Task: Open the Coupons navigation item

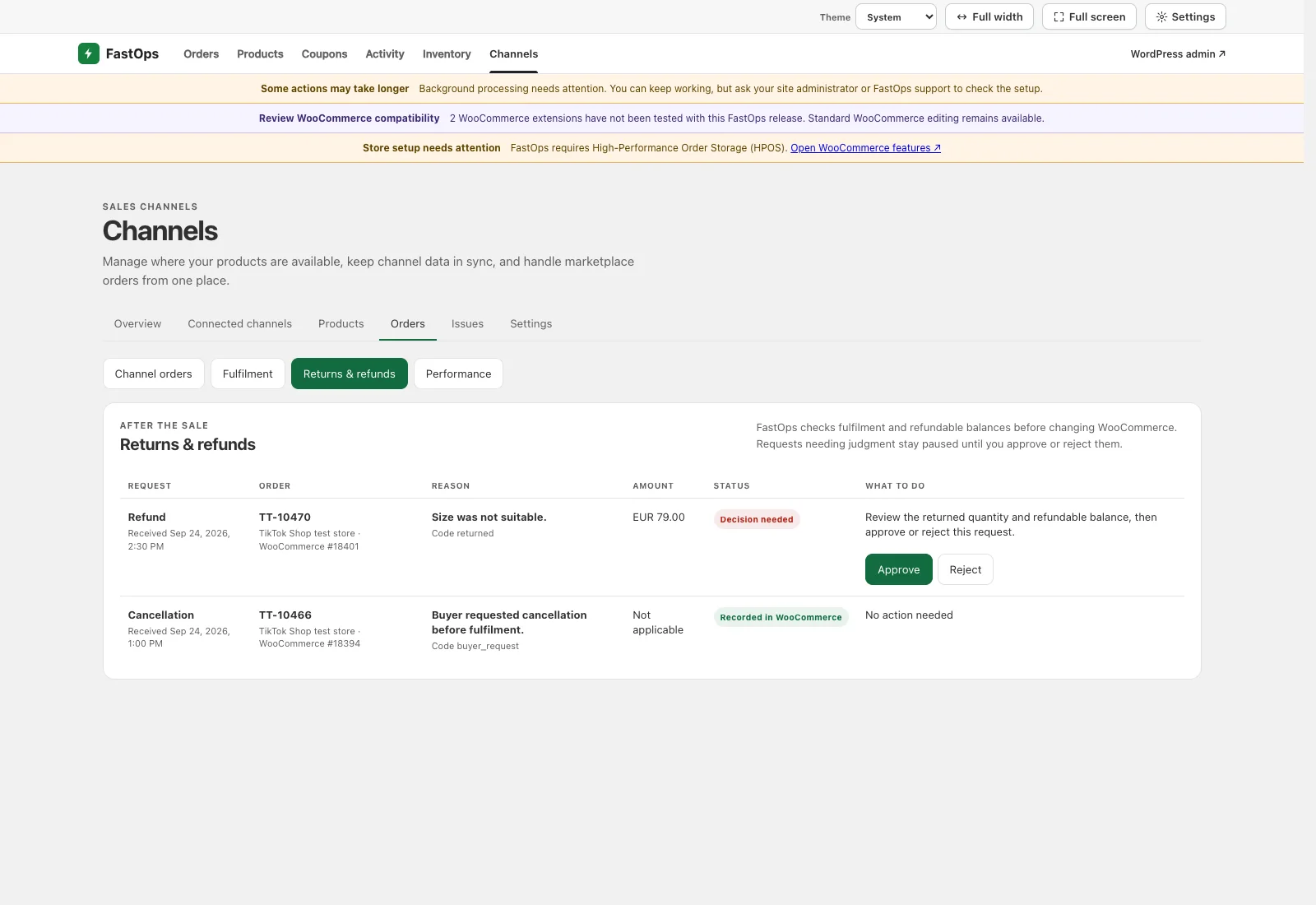Action: [x=324, y=54]
